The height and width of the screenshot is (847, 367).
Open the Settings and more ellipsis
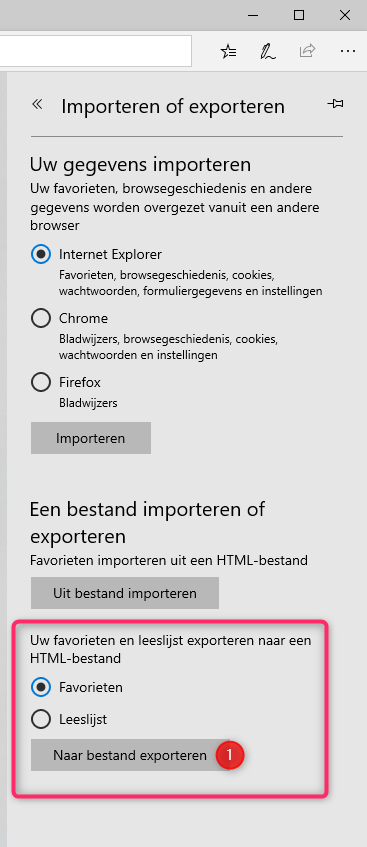348,51
